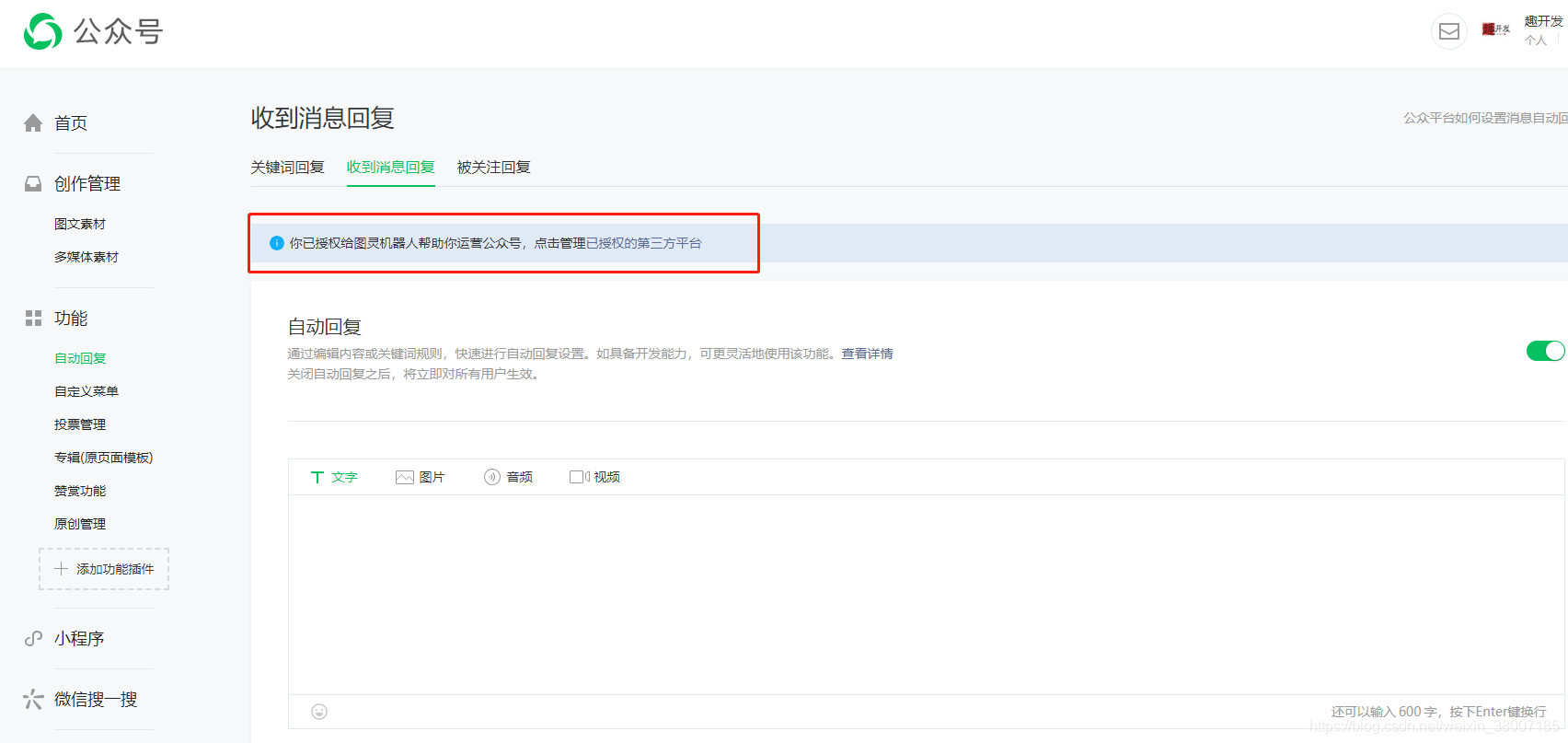
Task: Click the 自动回复 section heading
Action: point(325,327)
